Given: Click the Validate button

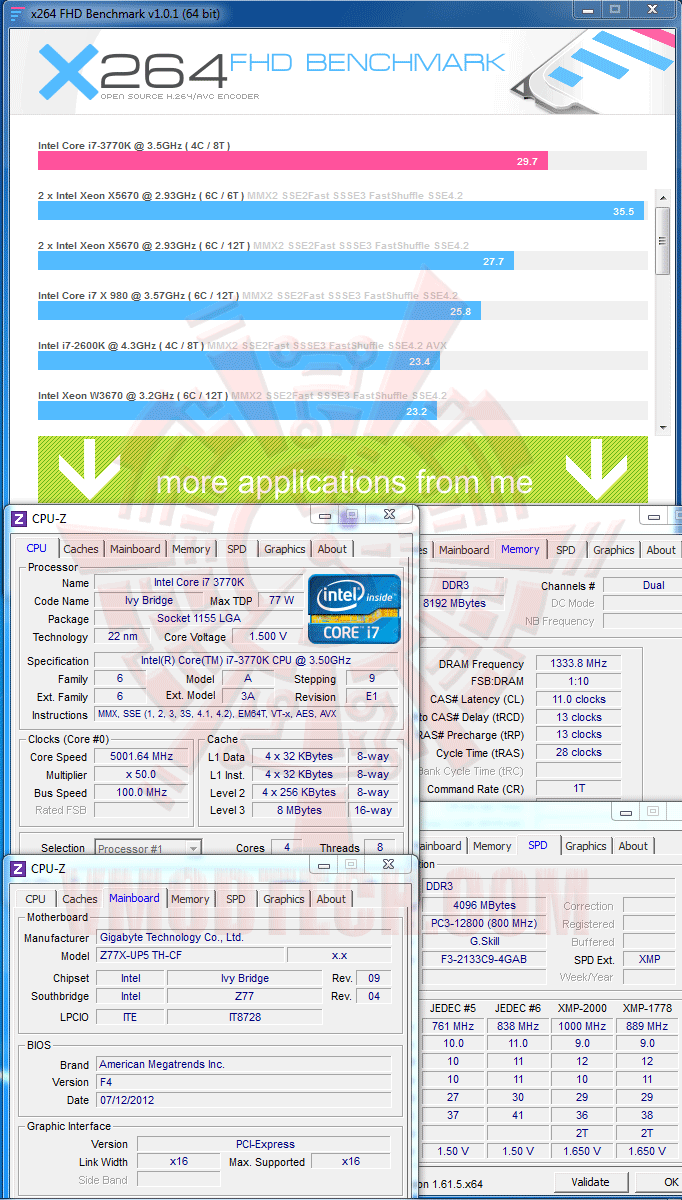Looking at the screenshot, I should [x=590, y=1182].
